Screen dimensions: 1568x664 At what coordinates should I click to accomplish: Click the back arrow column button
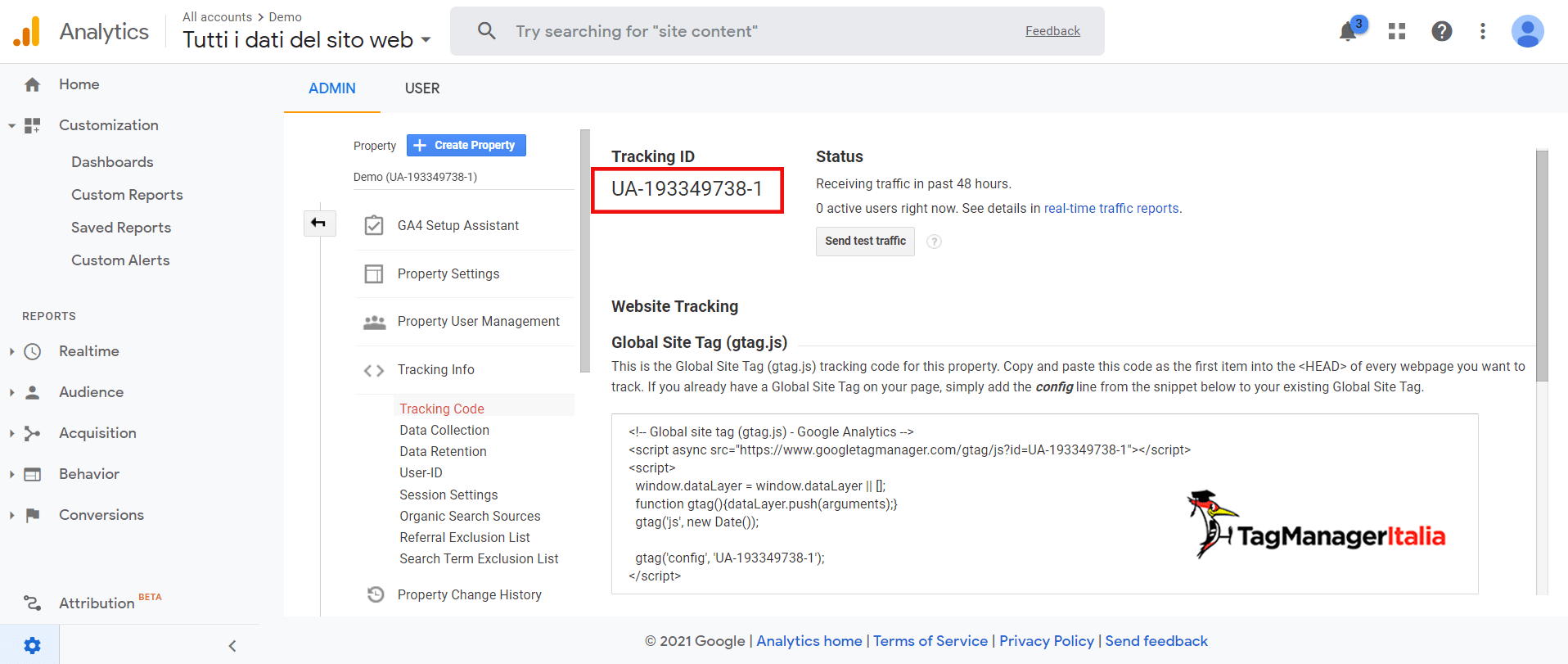click(x=319, y=223)
